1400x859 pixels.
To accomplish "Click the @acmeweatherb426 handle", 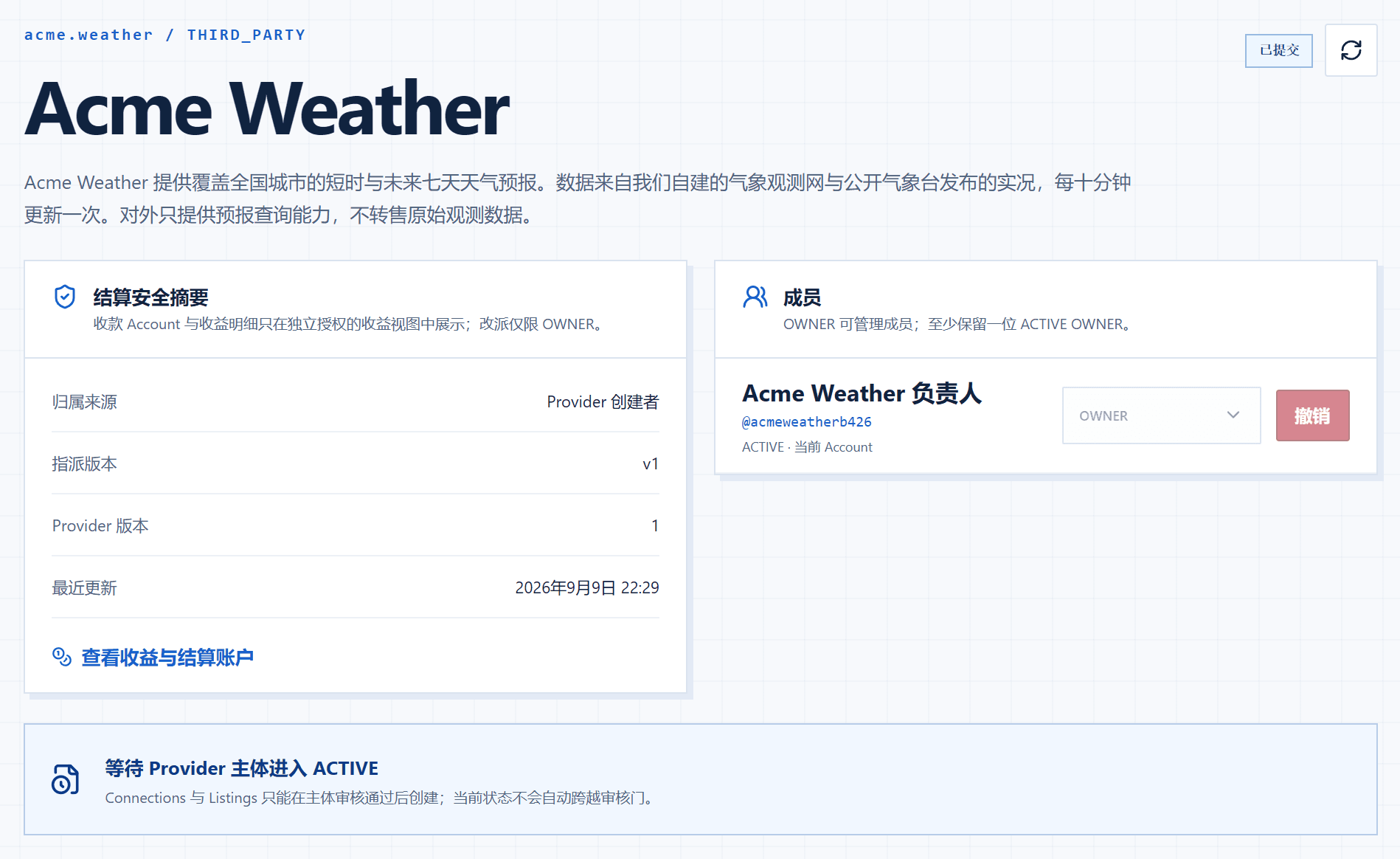I will click(806, 421).
